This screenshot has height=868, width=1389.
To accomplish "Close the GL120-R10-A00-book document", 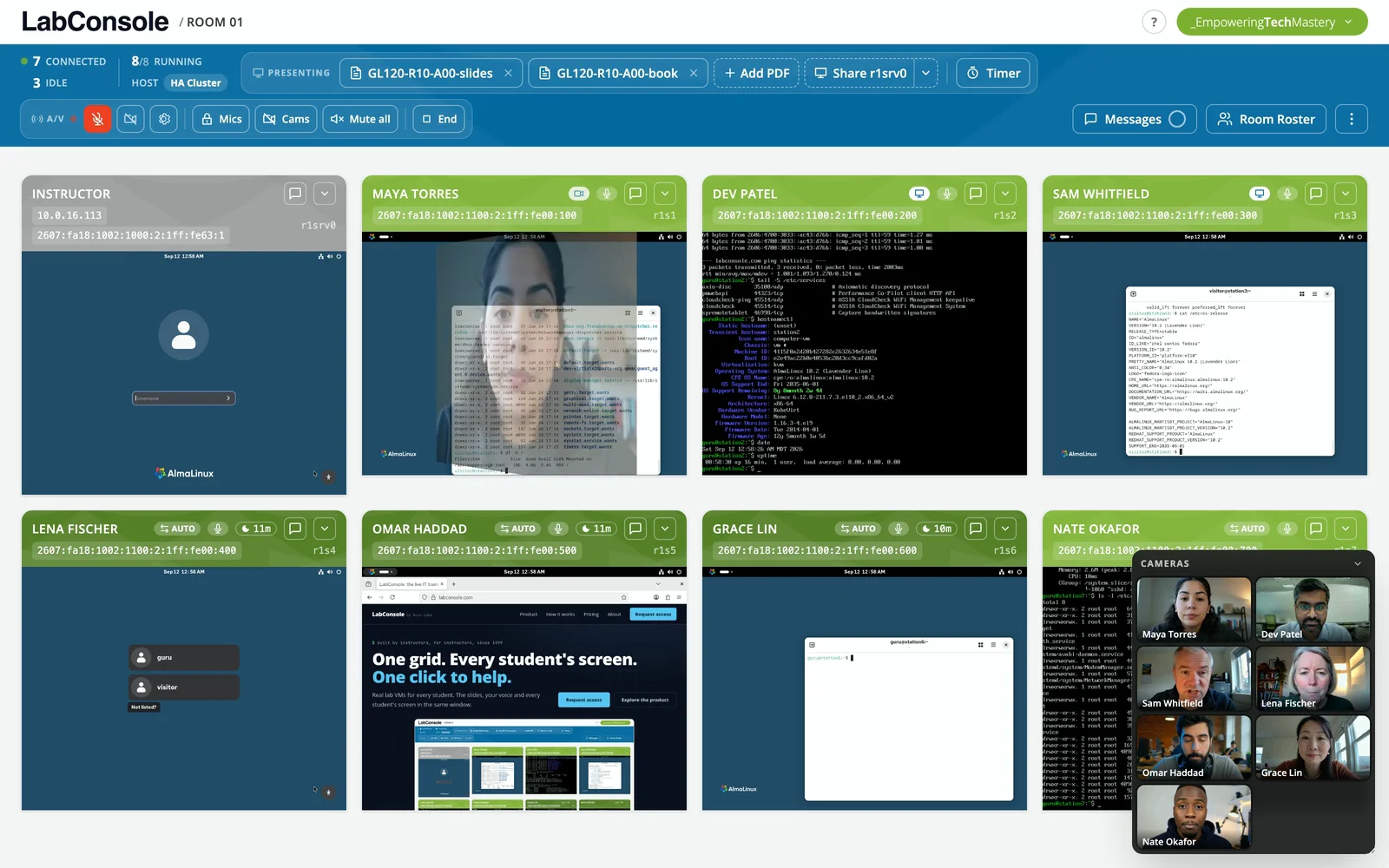I will click(694, 73).
